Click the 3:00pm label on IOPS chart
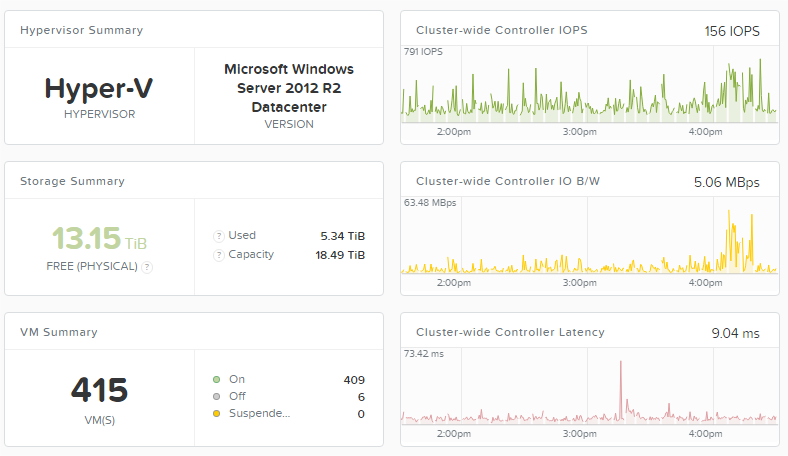788x456 pixels. [579, 132]
